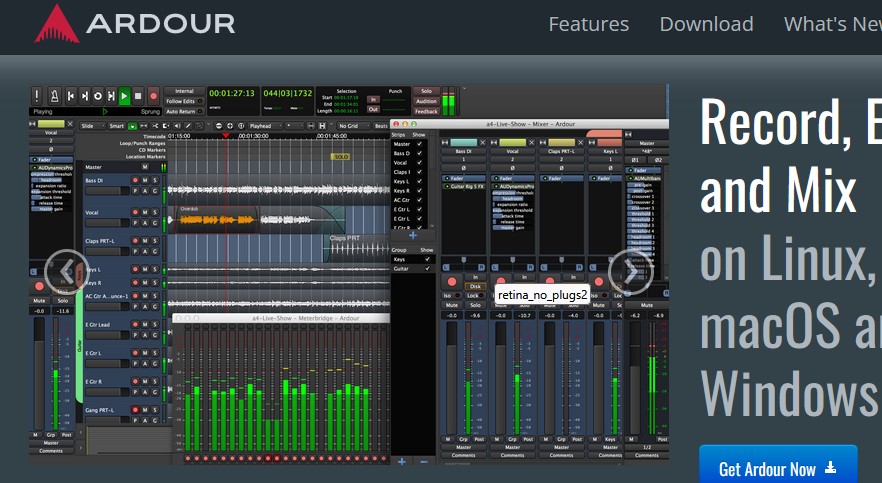Arm record on the Gang PRT-L track
This screenshot has width=882, height=483.
135,410
